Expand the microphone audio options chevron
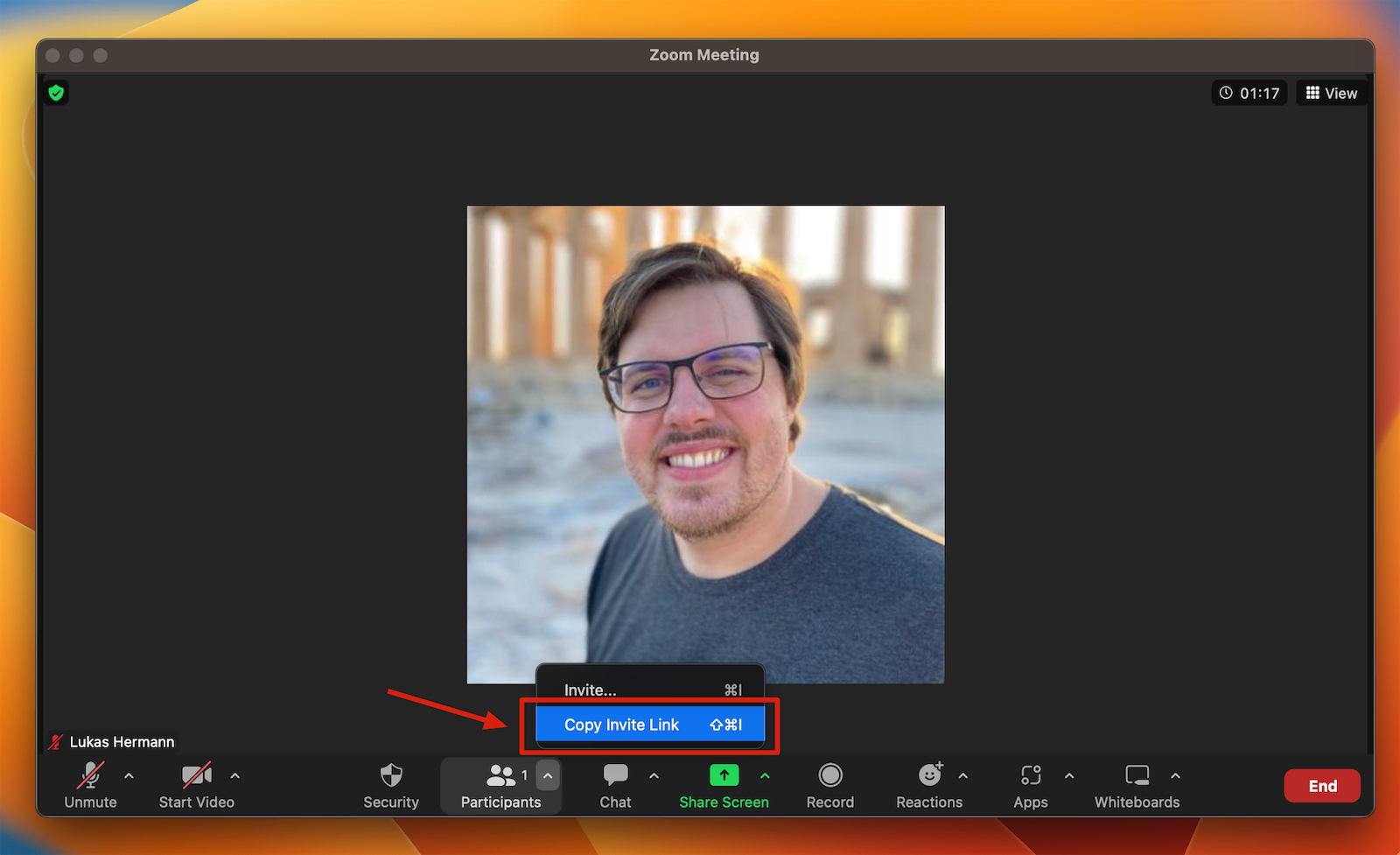Image resolution: width=1400 pixels, height=855 pixels. click(x=128, y=774)
